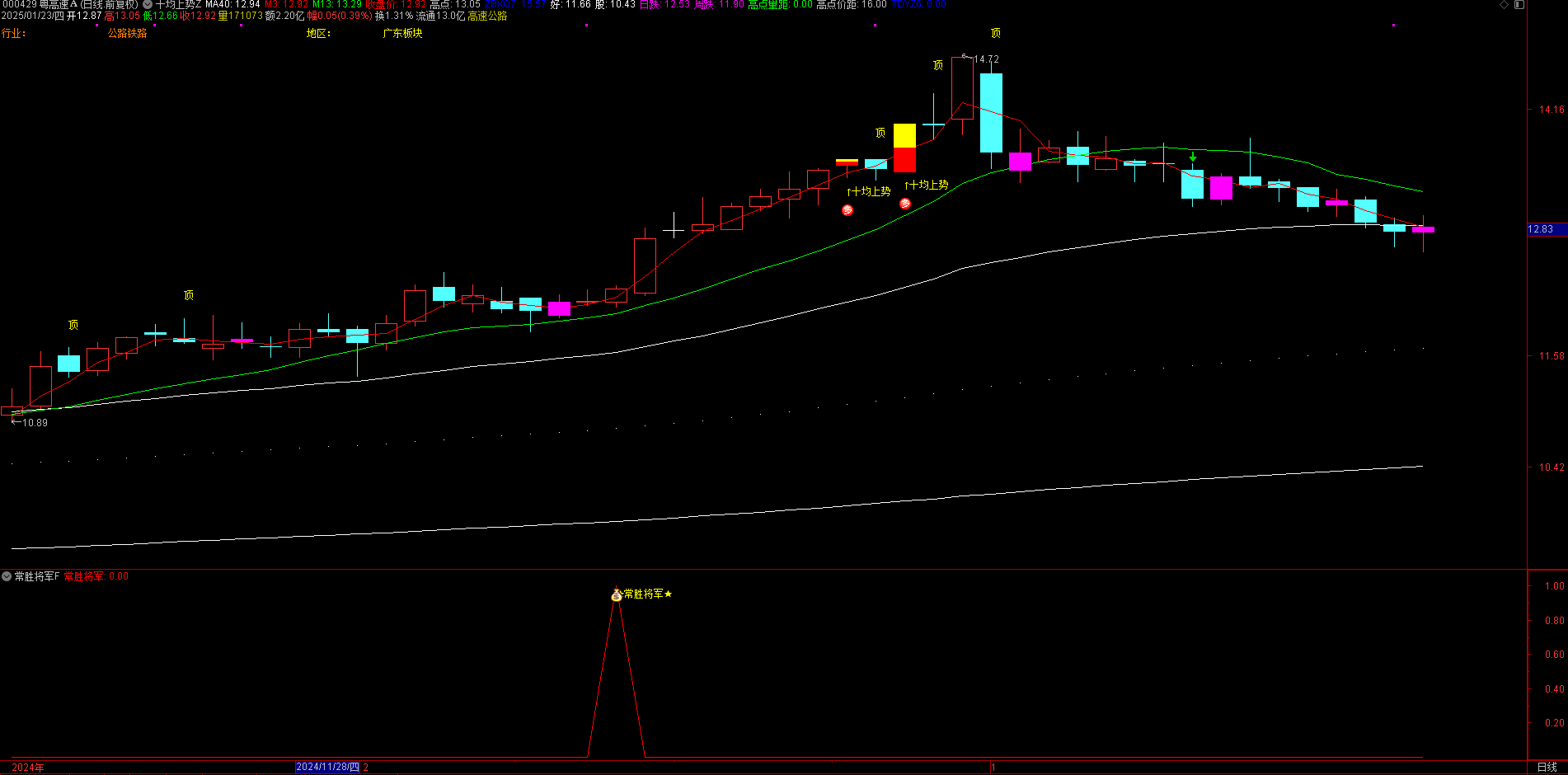Click the second ↑十均上势 annotation
This screenshot has height=775, width=1568.
pyautogui.click(x=927, y=185)
